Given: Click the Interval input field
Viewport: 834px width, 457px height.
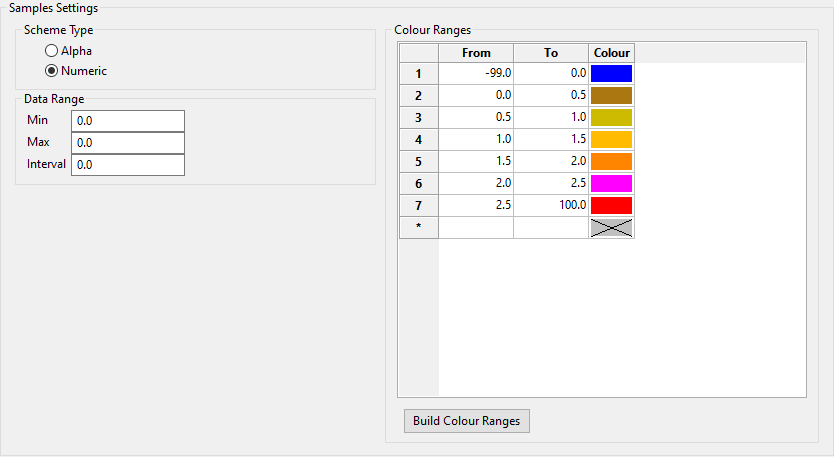Looking at the screenshot, I should [x=128, y=164].
